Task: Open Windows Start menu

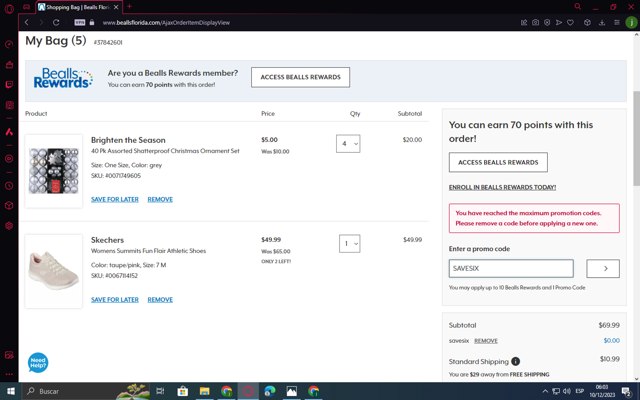Action: pyautogui.click(x=11, y=391)
